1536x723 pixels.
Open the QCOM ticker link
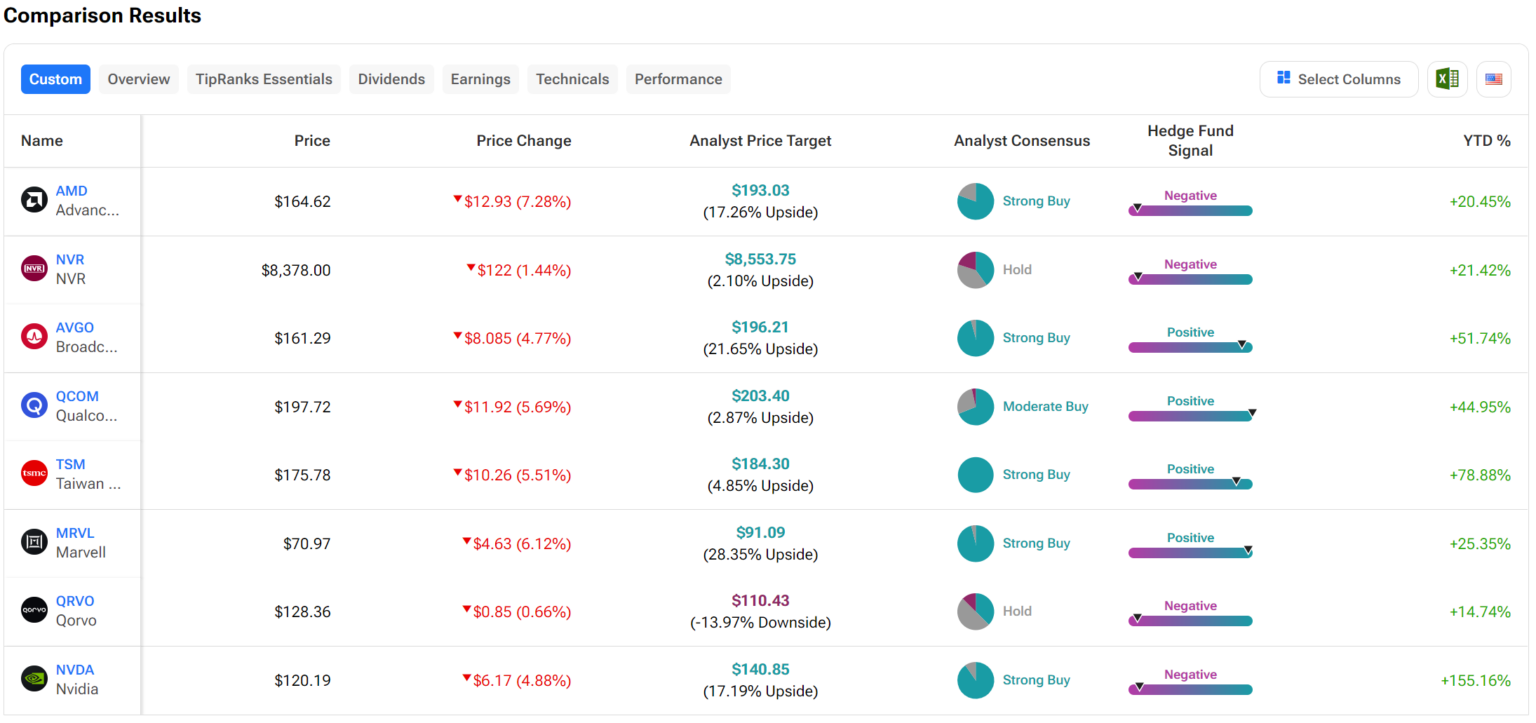pyautogui.click(x=77, y=396)
